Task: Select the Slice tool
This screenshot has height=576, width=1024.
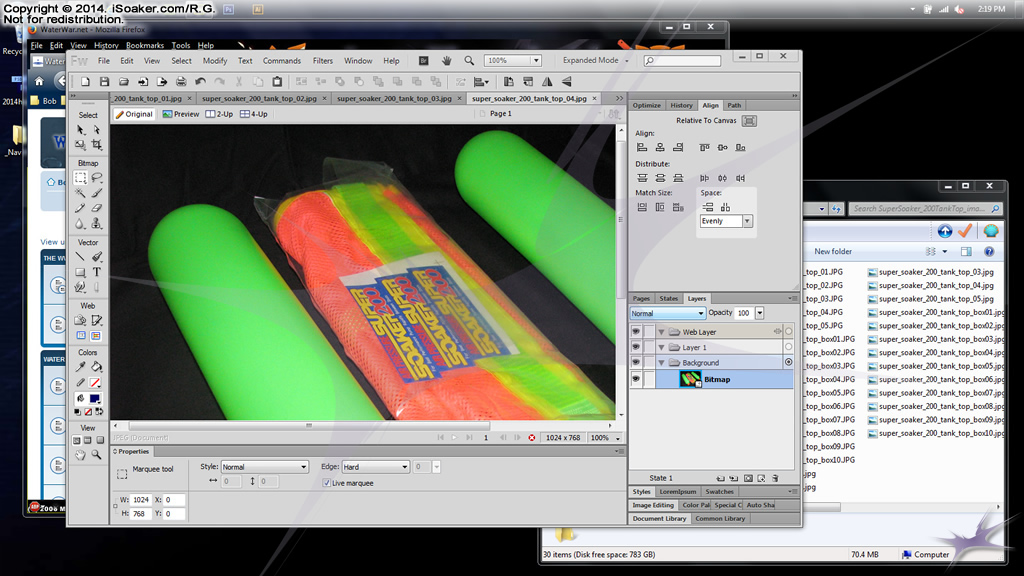Action: pos(97,320)
